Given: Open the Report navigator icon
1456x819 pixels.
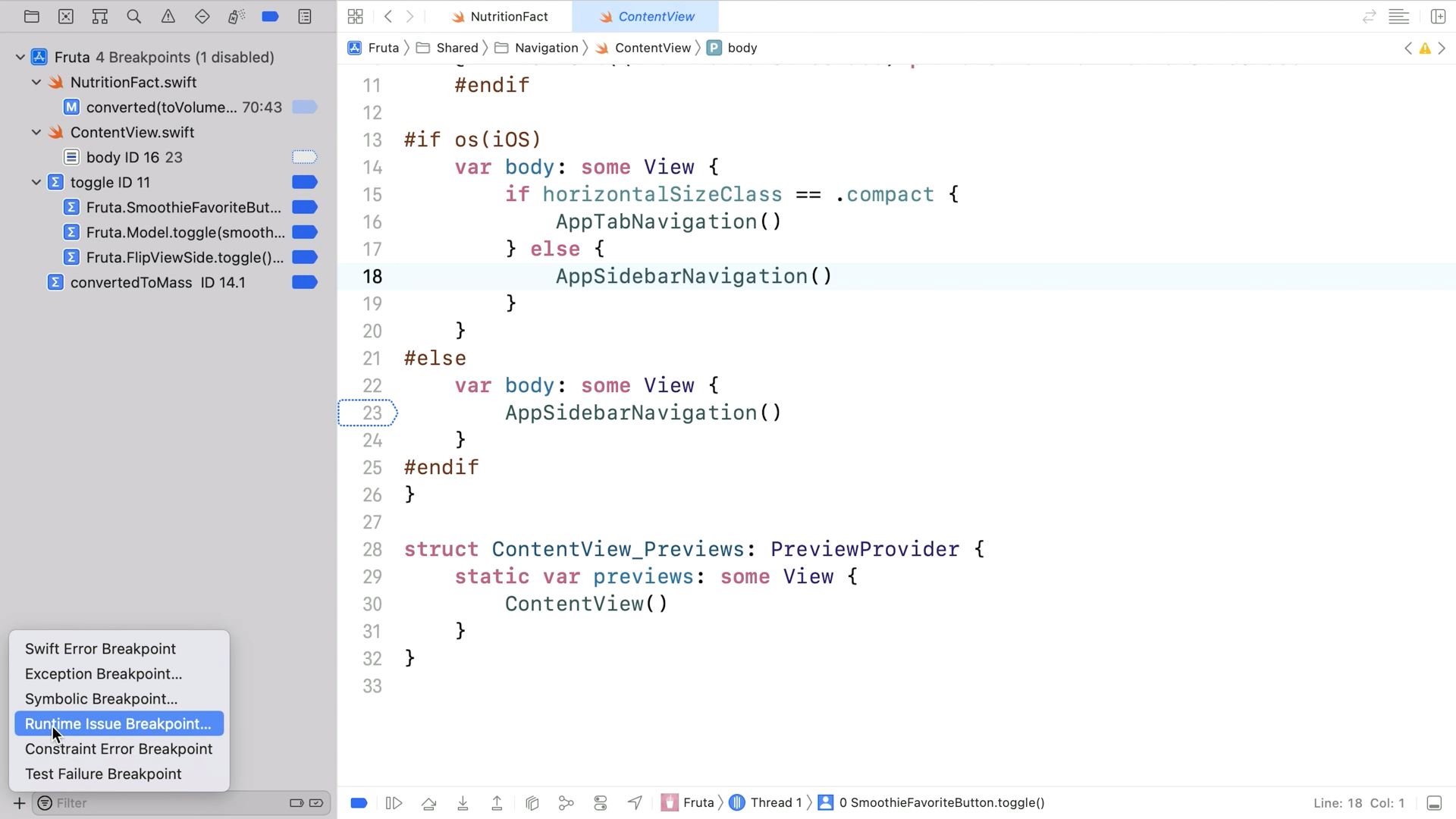Looking at the screenshot, I should point(305,17).
